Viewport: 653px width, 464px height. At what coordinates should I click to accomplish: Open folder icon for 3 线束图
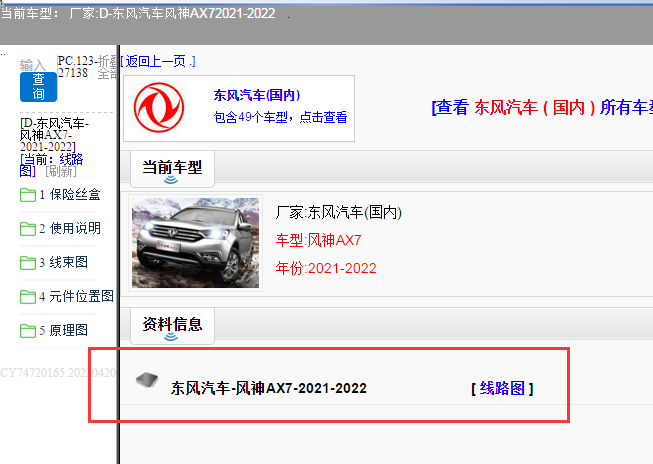tap(28, 263)
